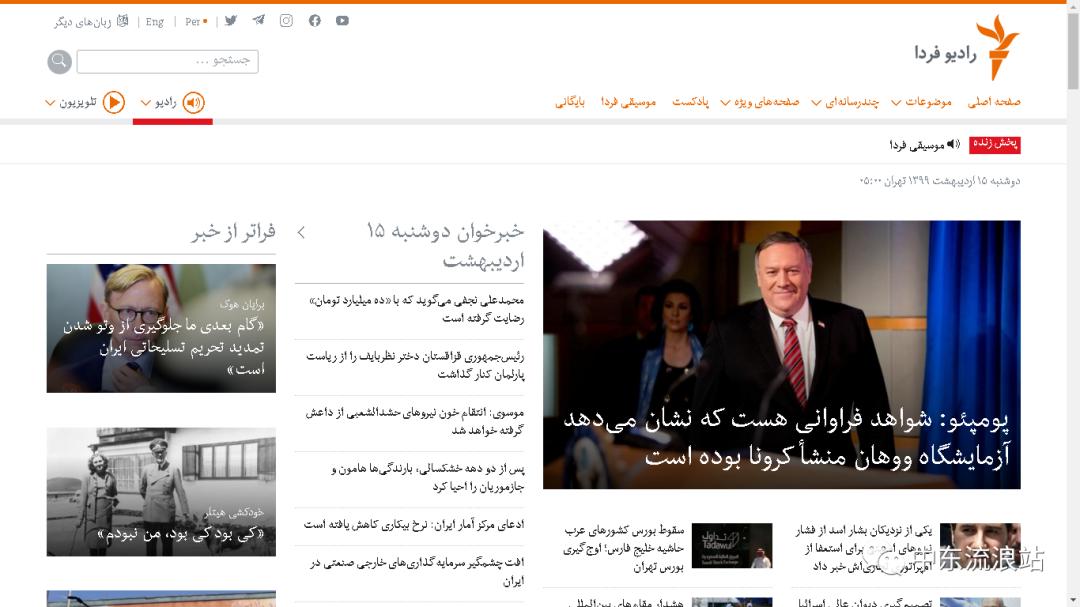Click the Radio Farda torch logo
This screenshot has width=1080, height=607.
[996, 48]
